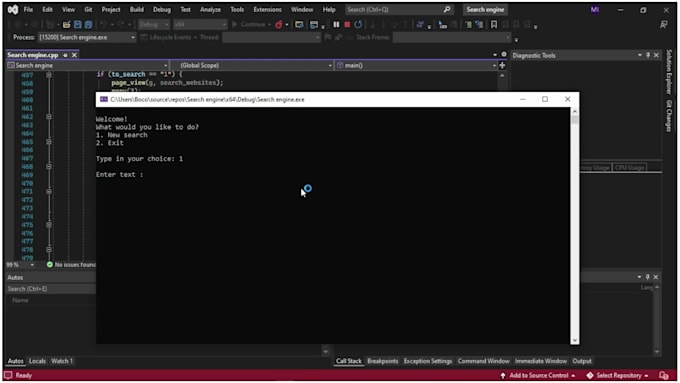Viewport: 680px width, 383px height.
Task: Click the Bookmark toolbar icon
Action: pyautogui.click(x=494, y=25)
